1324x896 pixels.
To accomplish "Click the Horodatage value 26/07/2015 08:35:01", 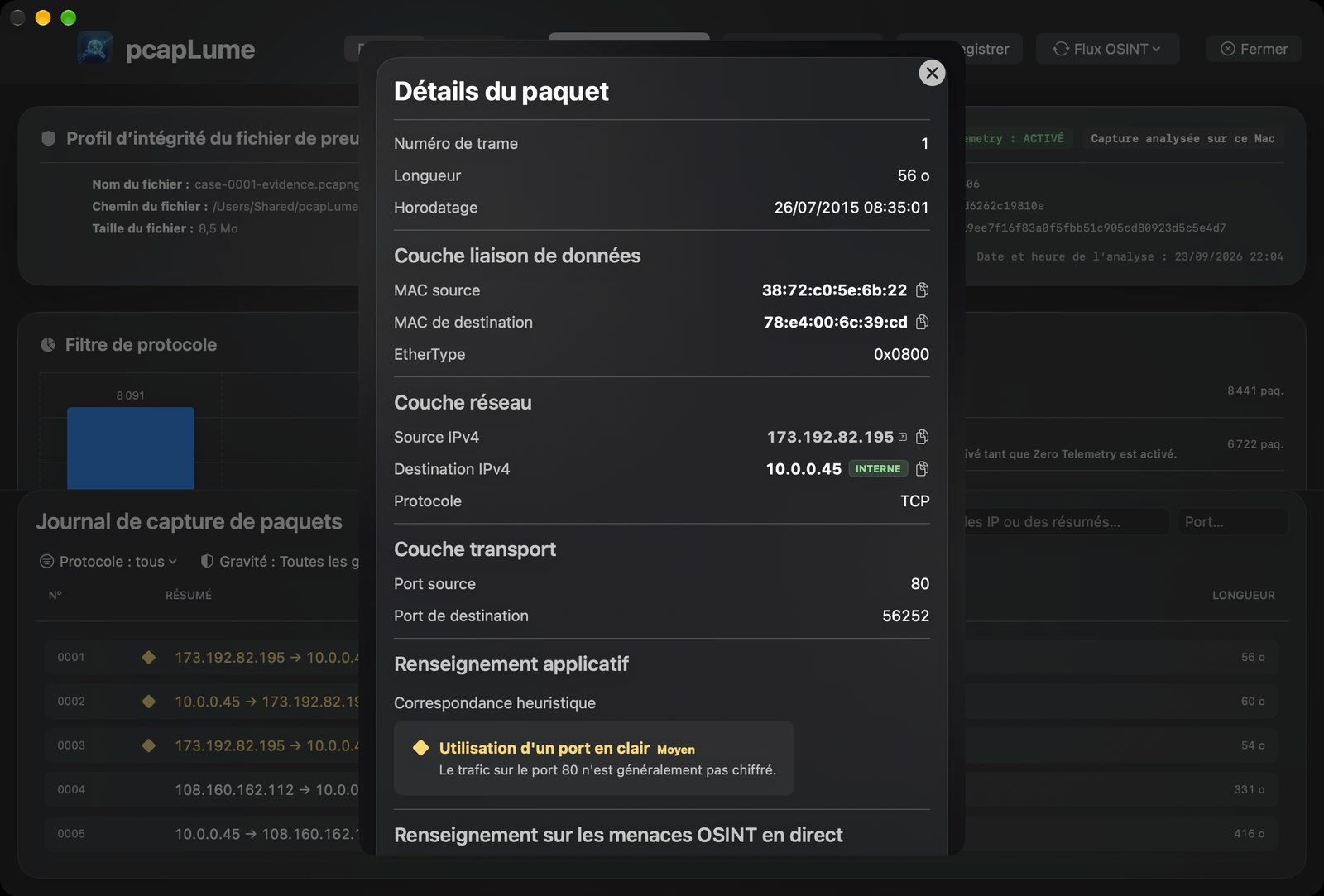I will 851,208.
